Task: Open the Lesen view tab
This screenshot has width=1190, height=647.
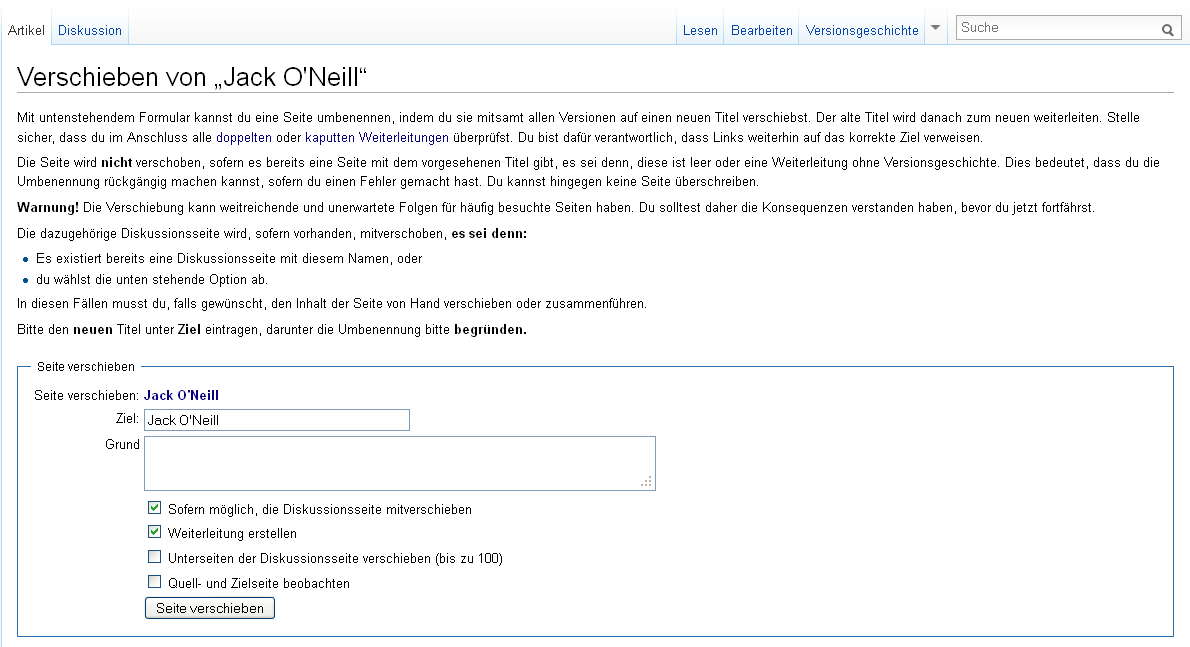Action: [700, 30]
